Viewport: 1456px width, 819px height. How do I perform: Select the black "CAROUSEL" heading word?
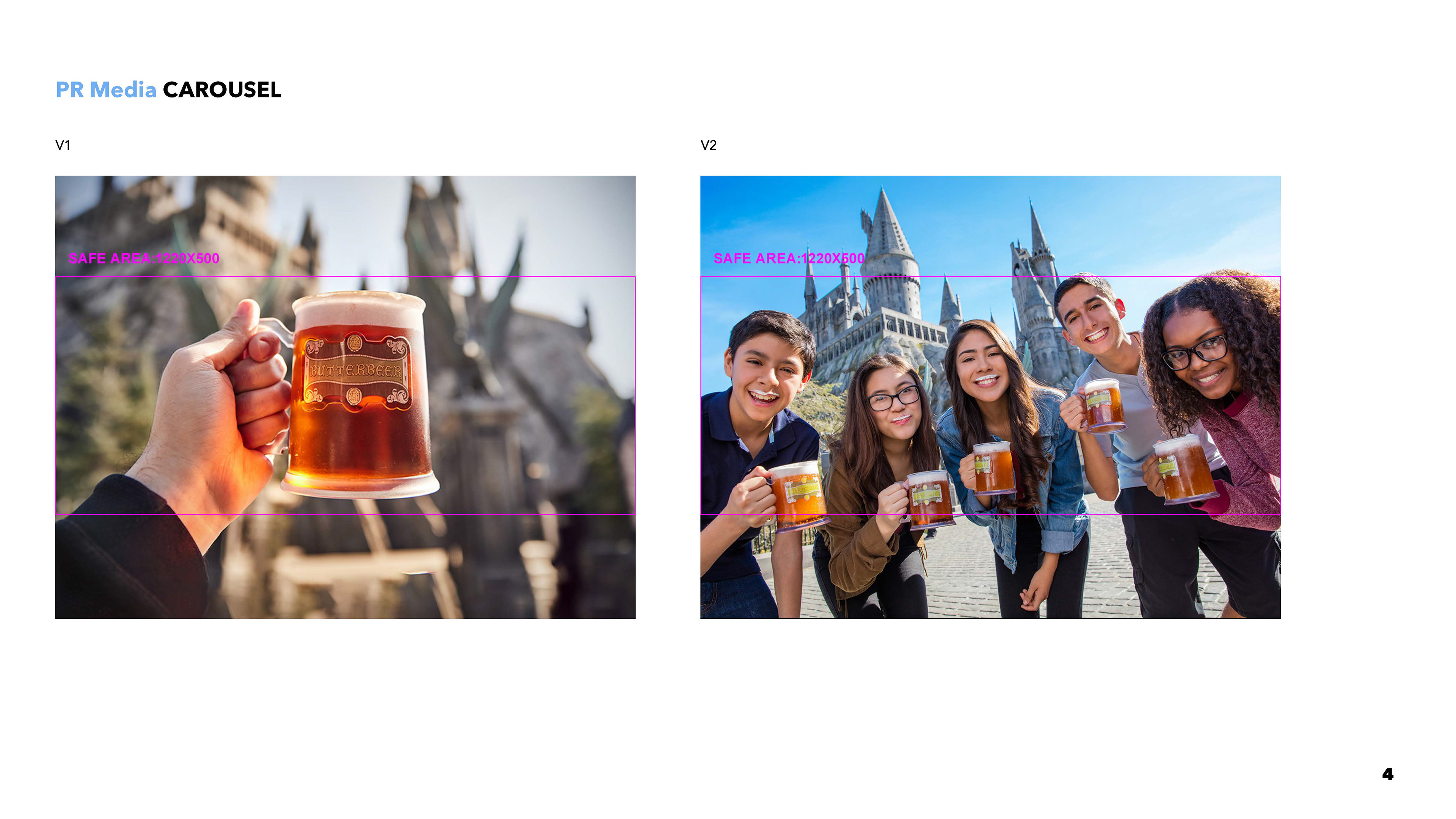pyautogui.click(x=221, y=90)
